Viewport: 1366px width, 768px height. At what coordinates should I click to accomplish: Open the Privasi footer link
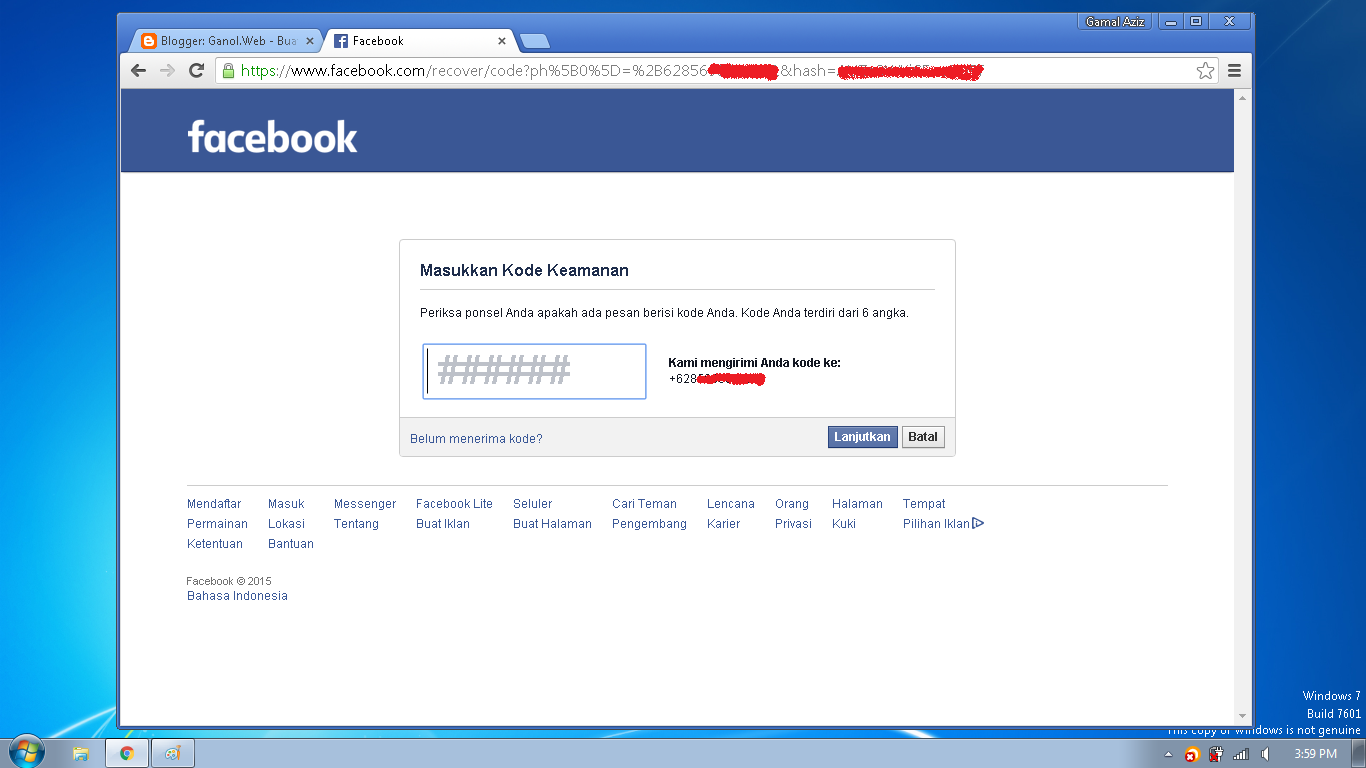(x=793, y=524)
